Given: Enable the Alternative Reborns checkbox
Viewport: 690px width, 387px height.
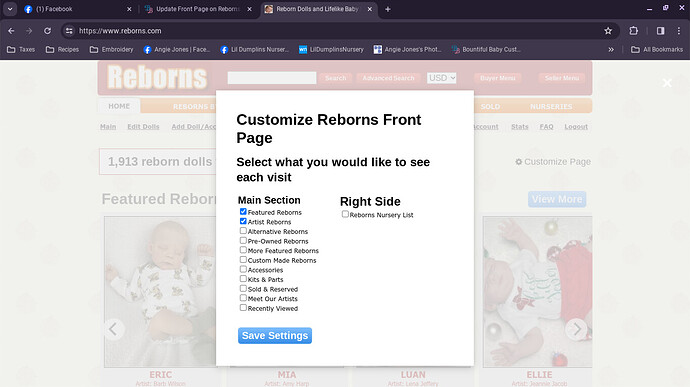Looking at the screenshot, I should pos(243,231).
